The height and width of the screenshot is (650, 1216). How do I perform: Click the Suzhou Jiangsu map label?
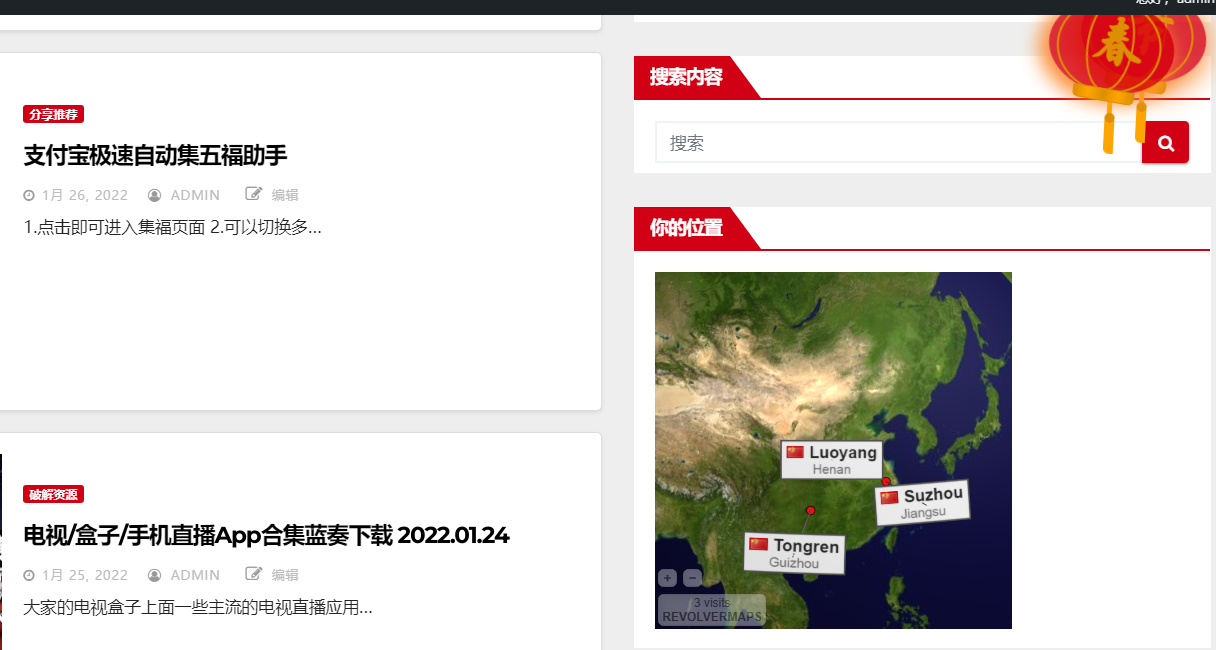pyautogui.click(x=922, y=503)
